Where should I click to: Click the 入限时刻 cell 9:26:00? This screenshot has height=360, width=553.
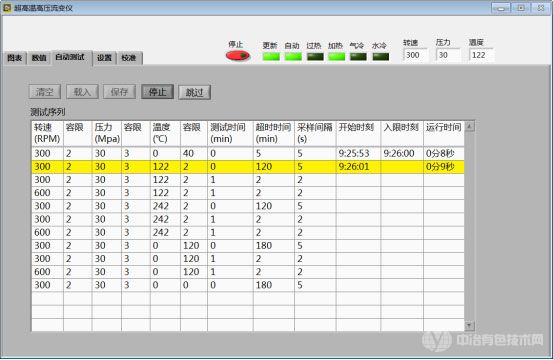(x=402, y=153)
